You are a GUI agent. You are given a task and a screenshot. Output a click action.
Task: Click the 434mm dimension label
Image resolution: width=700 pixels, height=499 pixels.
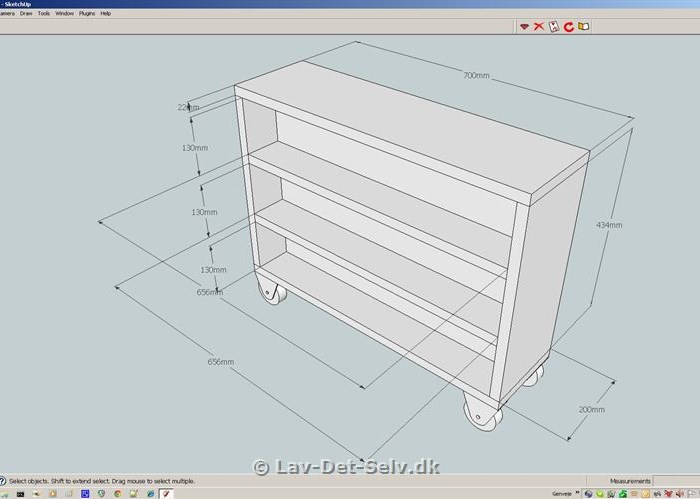click(x=609, y=225)
